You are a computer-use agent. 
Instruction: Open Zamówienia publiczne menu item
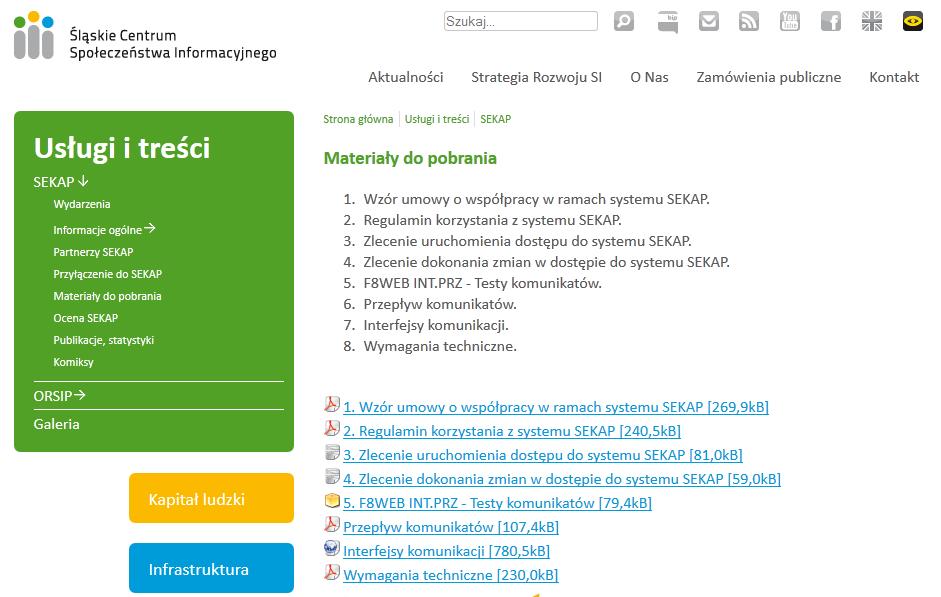click(x=769, y=77)
